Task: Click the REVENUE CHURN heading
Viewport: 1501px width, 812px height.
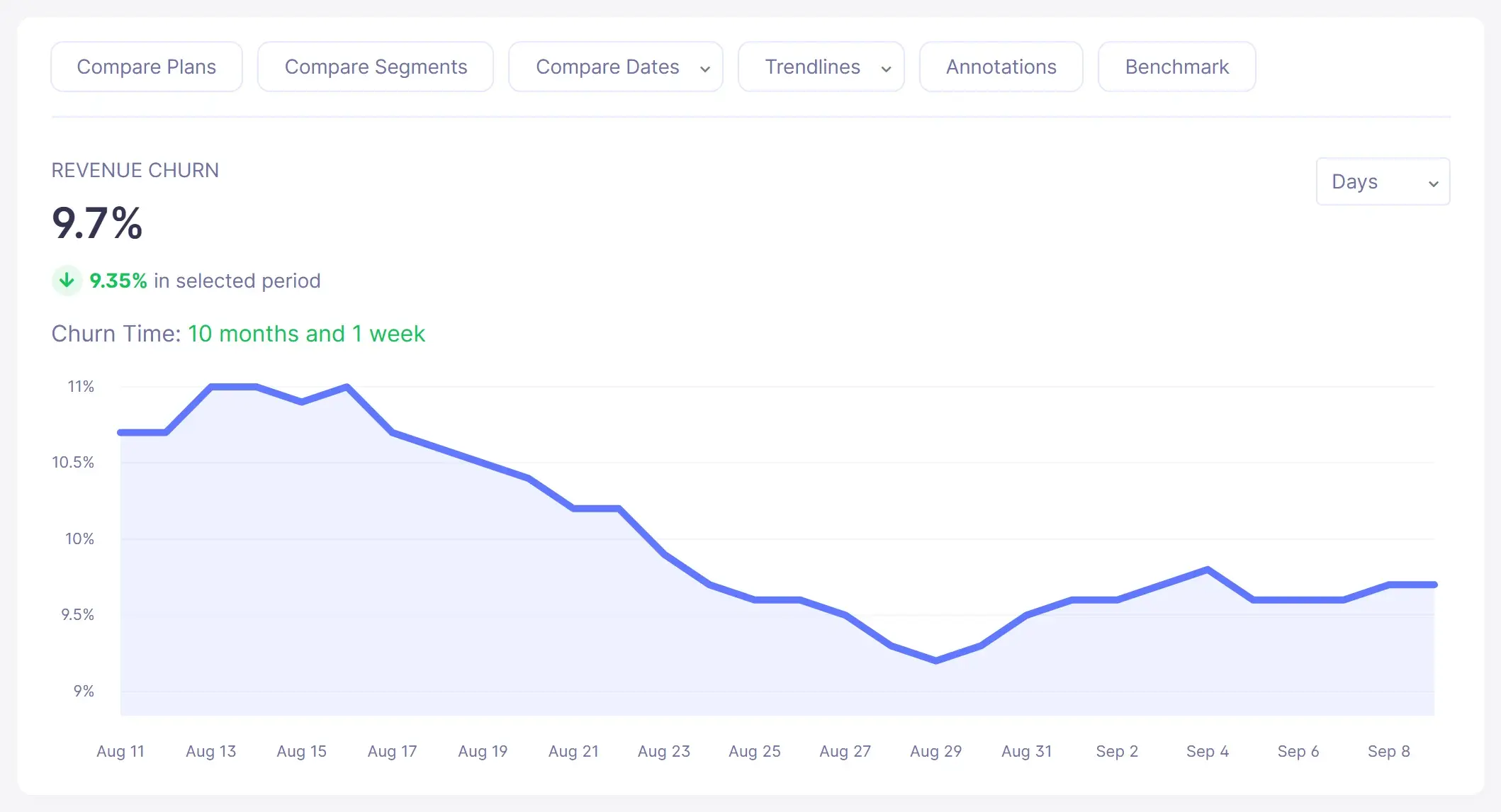Action: [135, 170]
